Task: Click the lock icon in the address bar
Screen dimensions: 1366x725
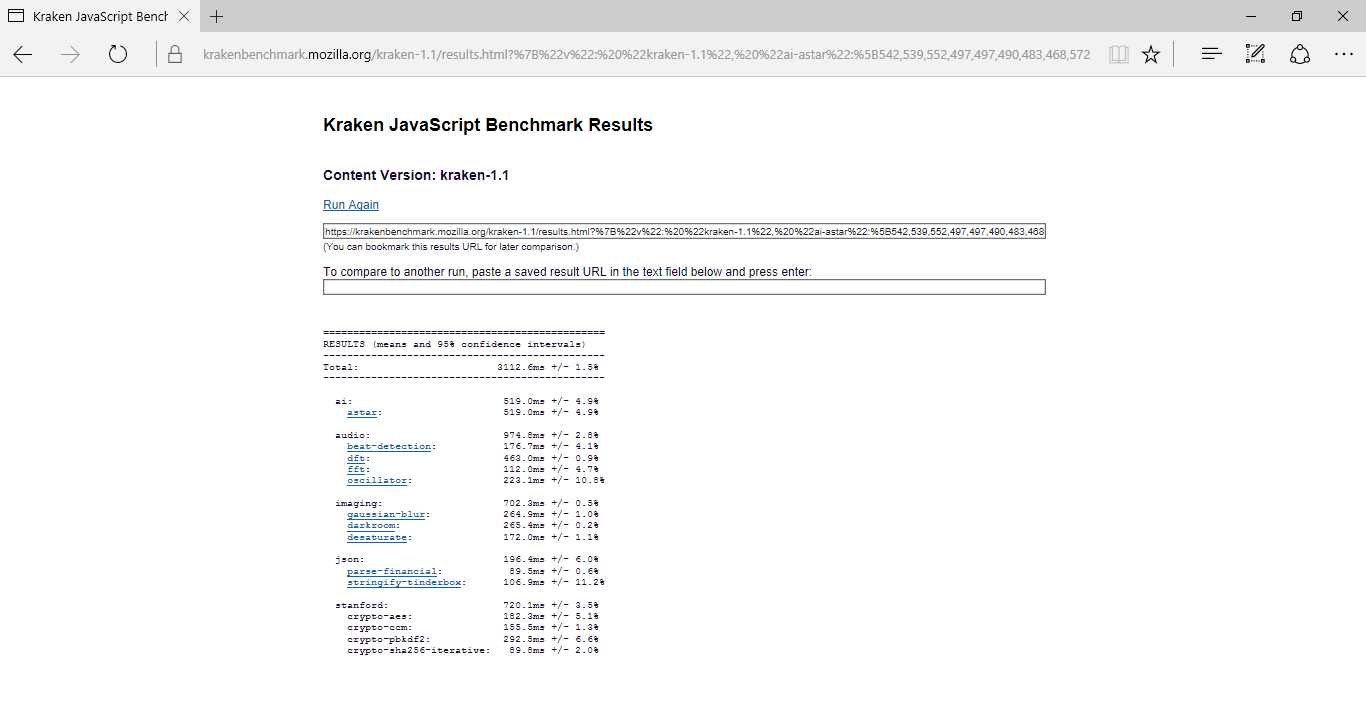Action: point(175,55)
